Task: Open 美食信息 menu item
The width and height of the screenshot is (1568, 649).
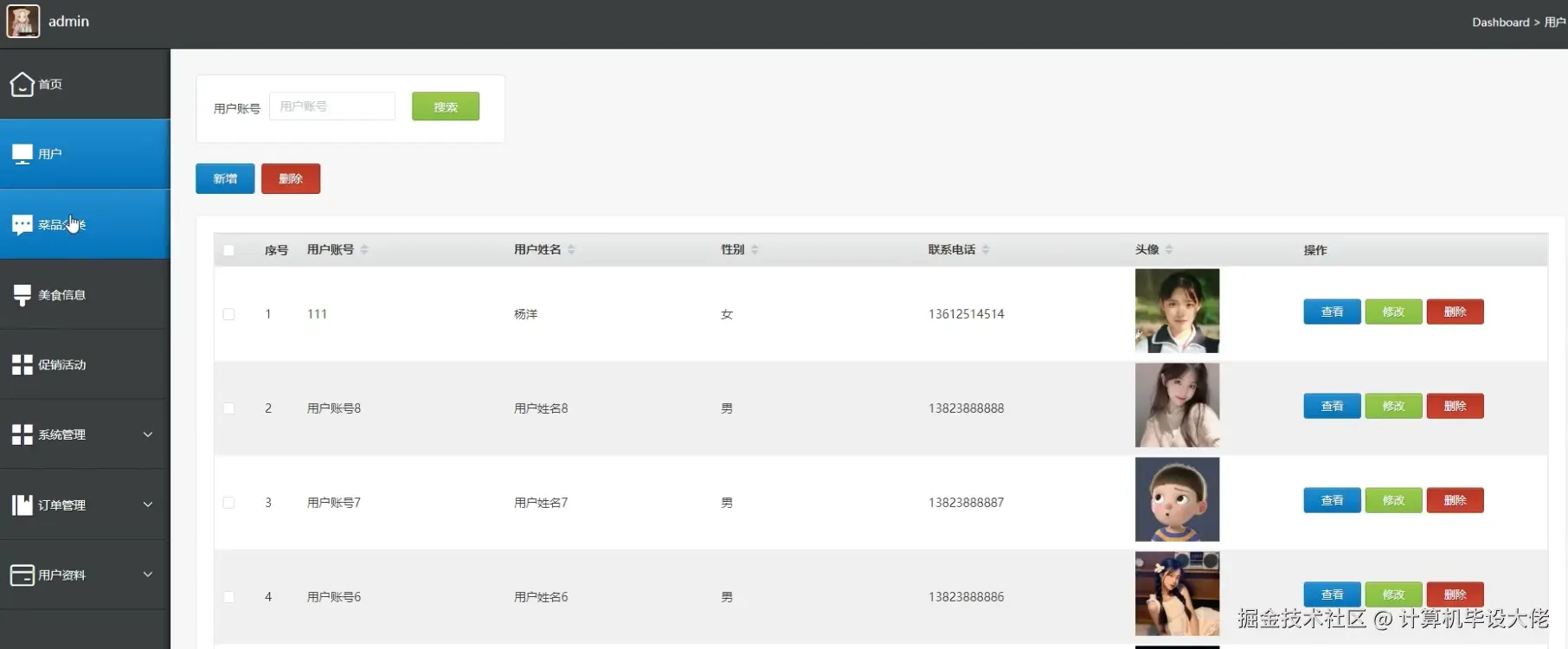Action: [x=85, y=295]
